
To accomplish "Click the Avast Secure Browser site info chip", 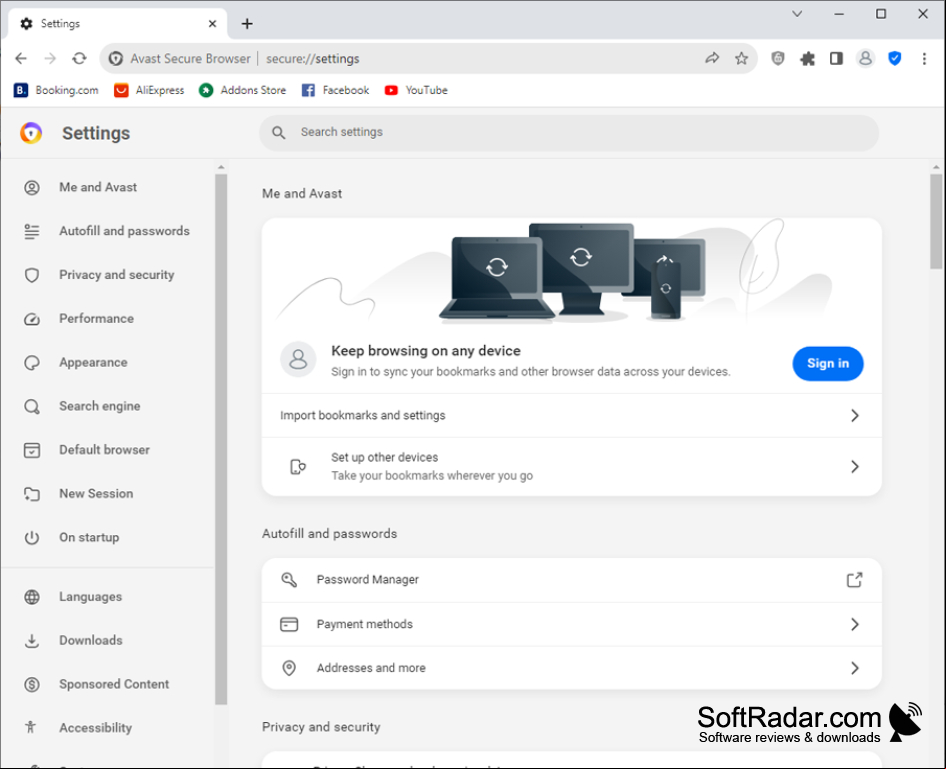I will (180, 59).
